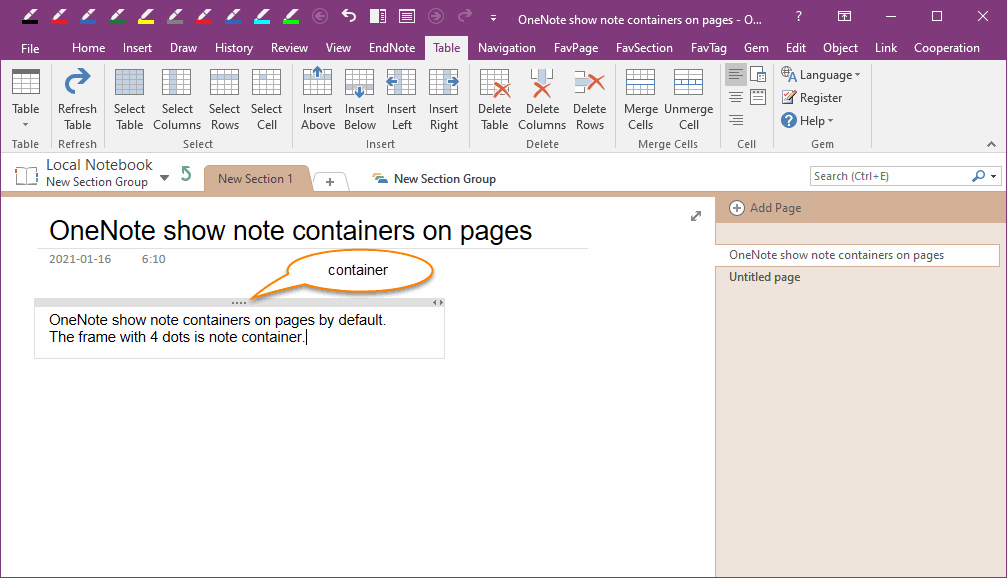Image resolution: width=1007 pixels, height=578 pixels.
Task: Click in the Search (Ctrl+E) box
Action: pos(891,176)
